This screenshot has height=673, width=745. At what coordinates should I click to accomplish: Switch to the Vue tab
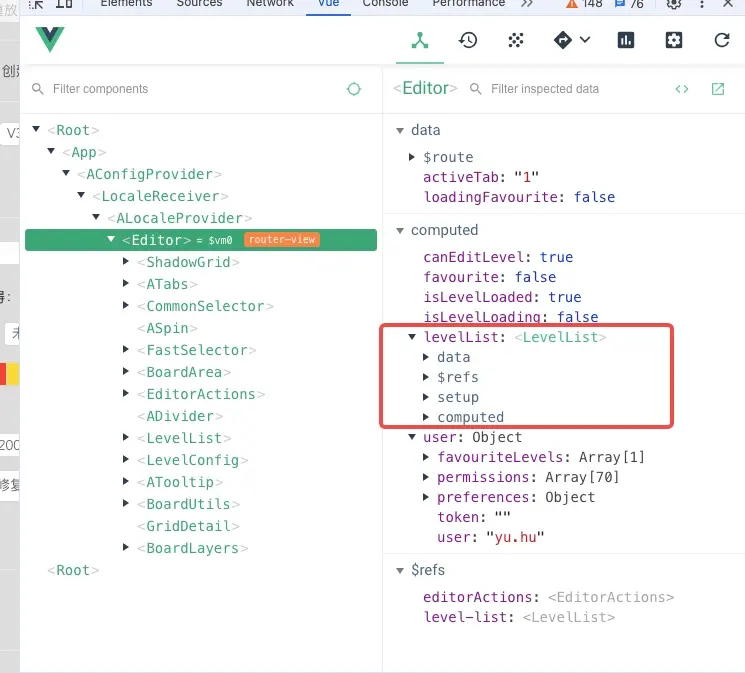(x=328, y=4)
